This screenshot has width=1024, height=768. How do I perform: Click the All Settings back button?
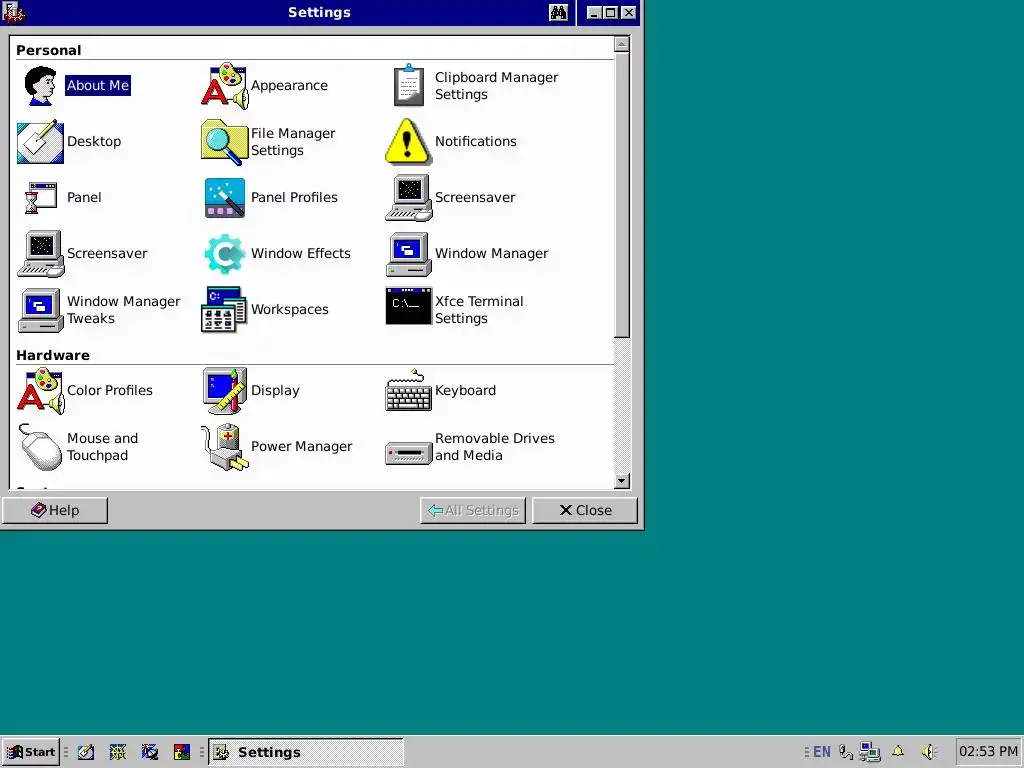(x=473, y=511)
